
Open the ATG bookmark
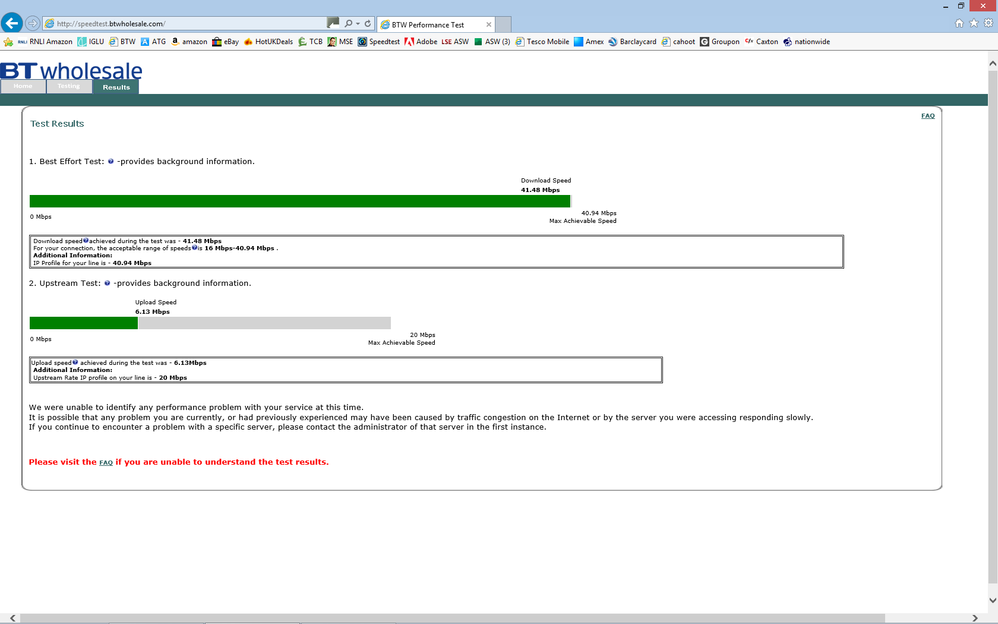(153, 42)
